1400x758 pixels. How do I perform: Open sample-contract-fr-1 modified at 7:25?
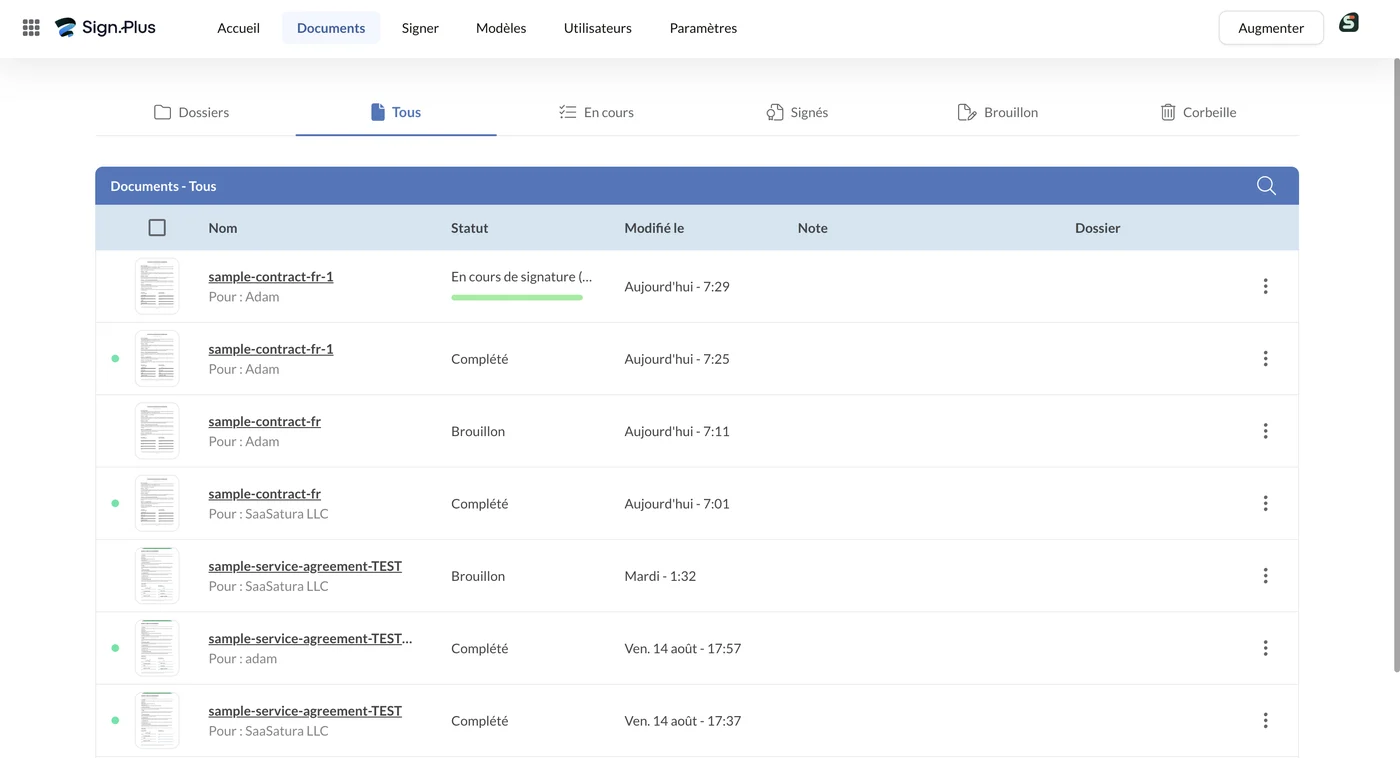point(271,349)
